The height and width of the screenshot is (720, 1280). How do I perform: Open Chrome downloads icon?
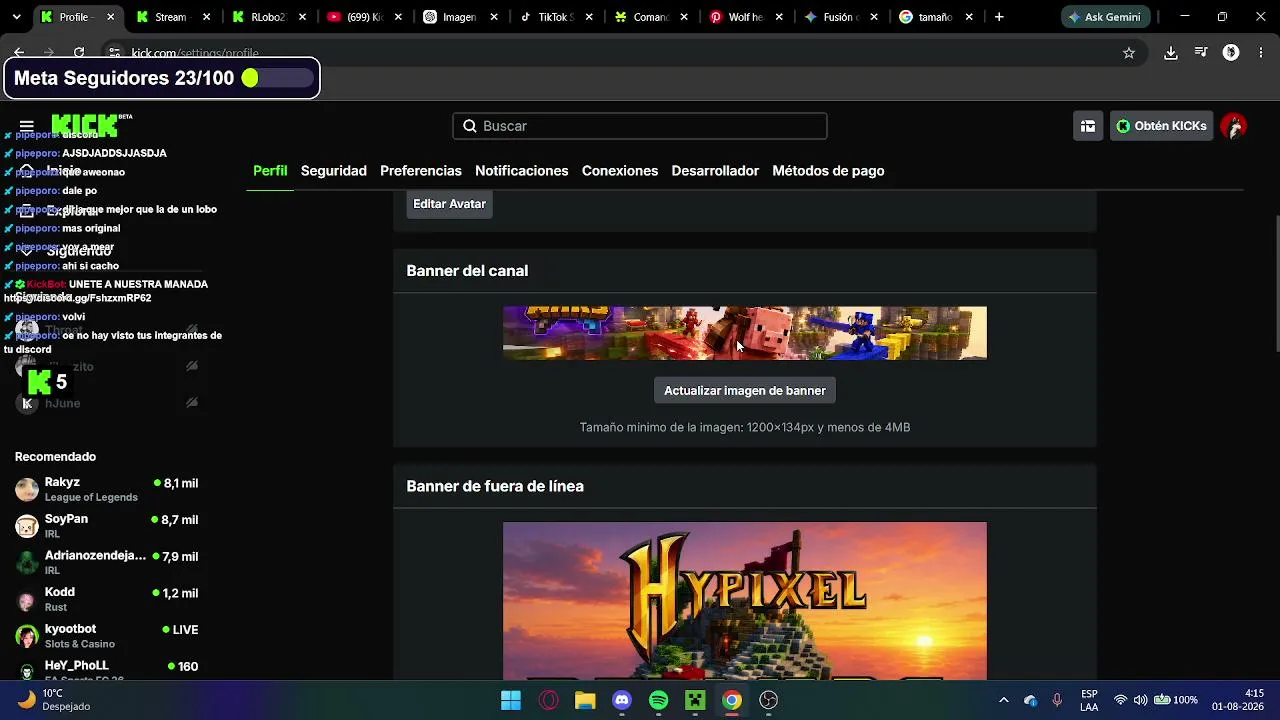(x=1171, y=53)
